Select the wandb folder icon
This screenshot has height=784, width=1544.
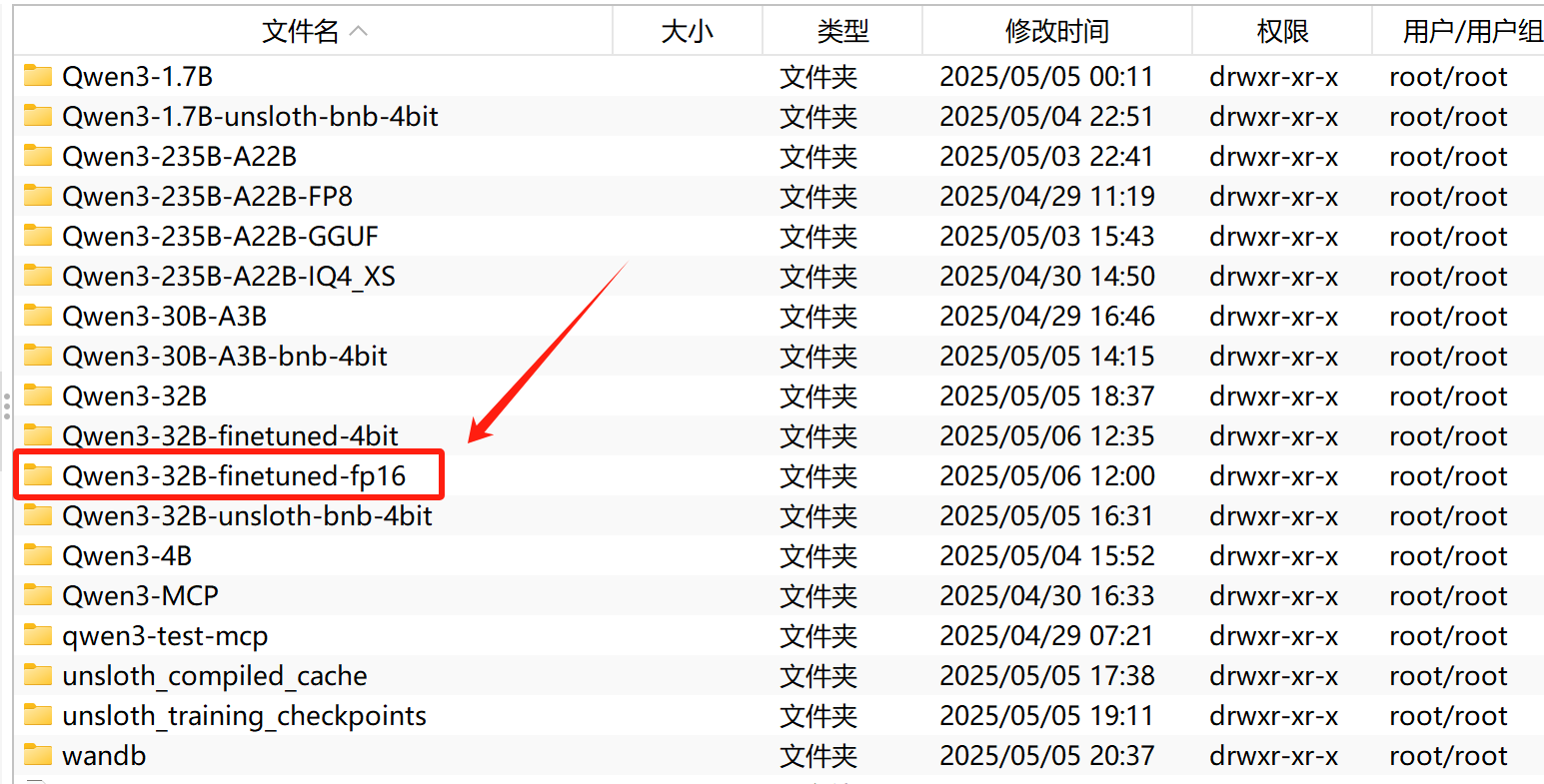click(x=38, y=755)
